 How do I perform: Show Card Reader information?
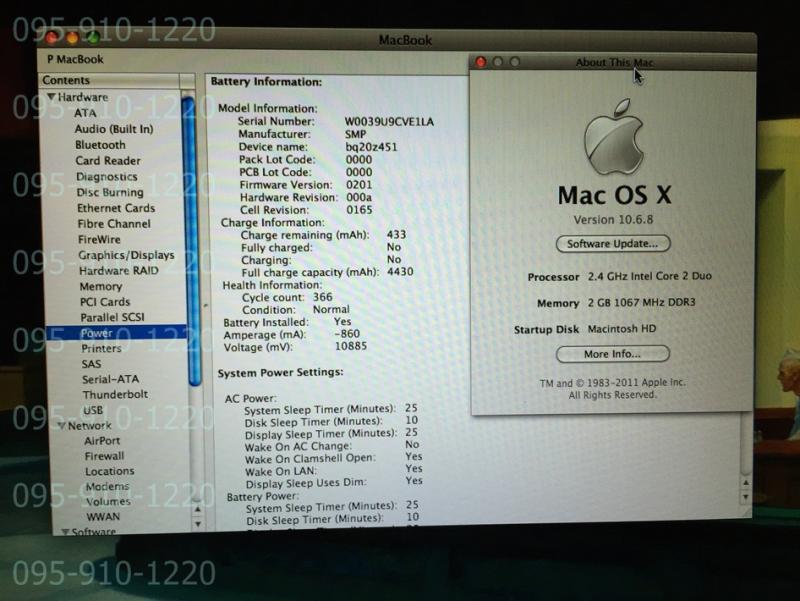[x=108, y=161]
